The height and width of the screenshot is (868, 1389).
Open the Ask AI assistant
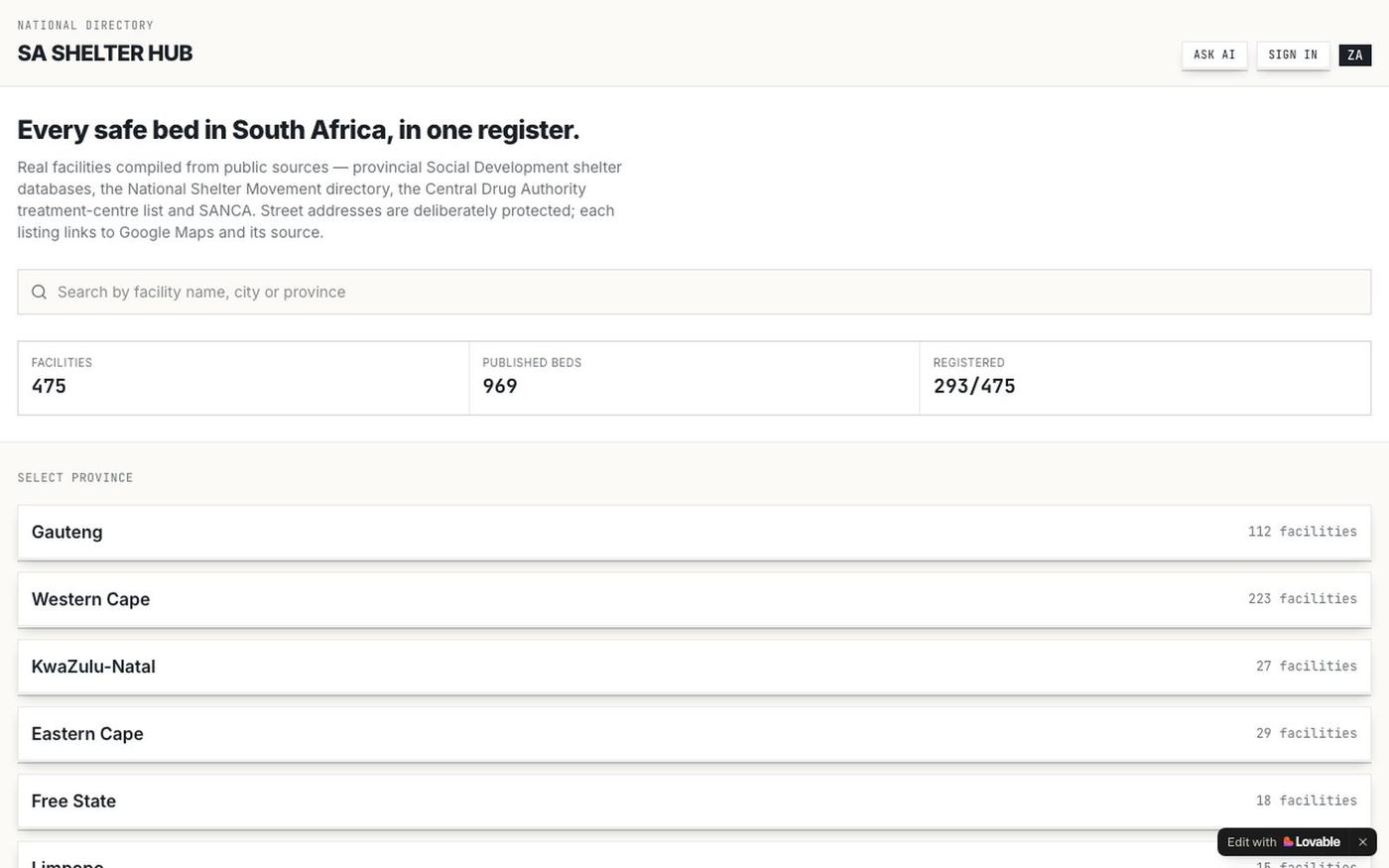click(1214, 55)
